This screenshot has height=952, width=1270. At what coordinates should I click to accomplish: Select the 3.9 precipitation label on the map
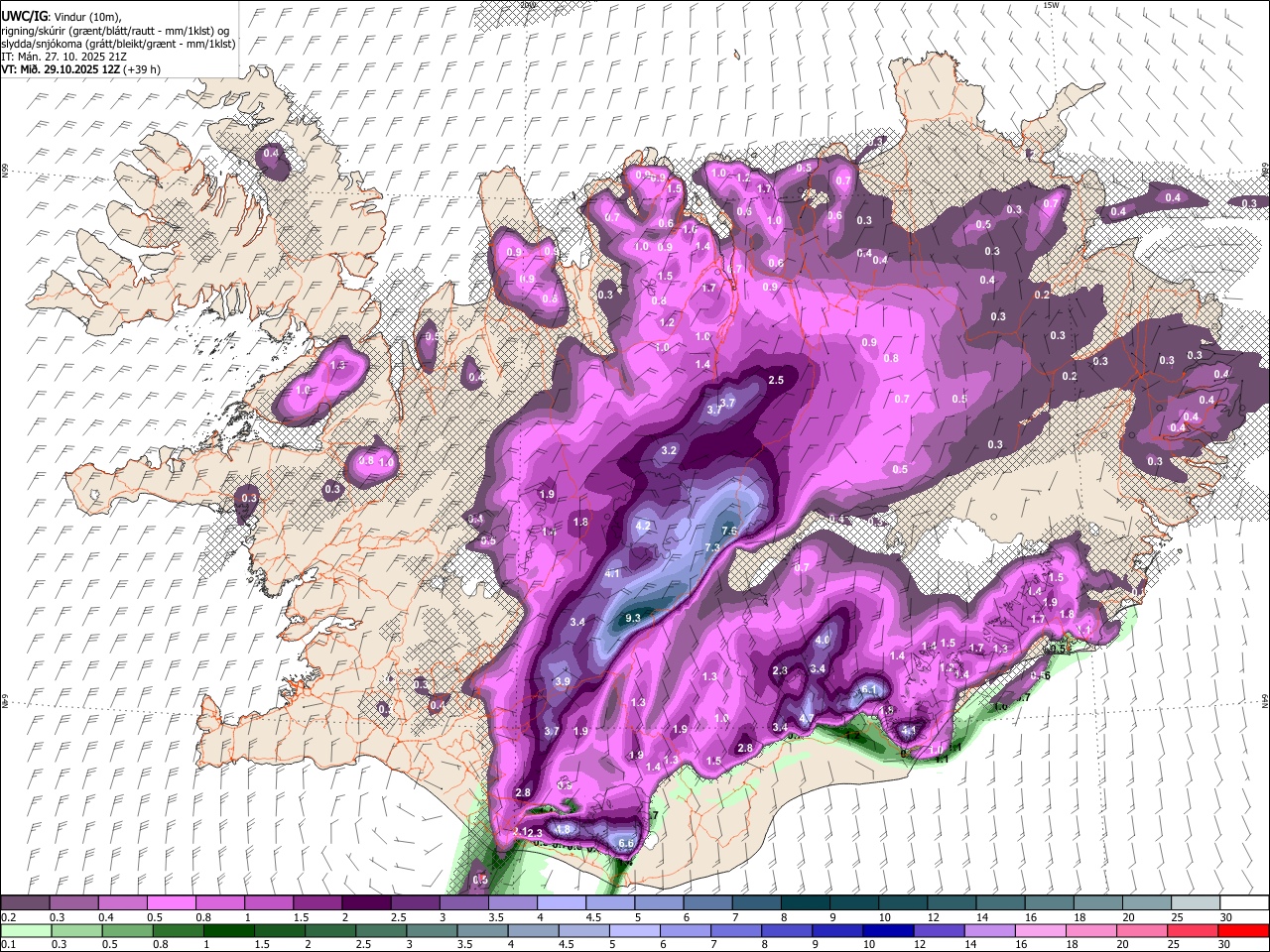click(x=563, y=681)
